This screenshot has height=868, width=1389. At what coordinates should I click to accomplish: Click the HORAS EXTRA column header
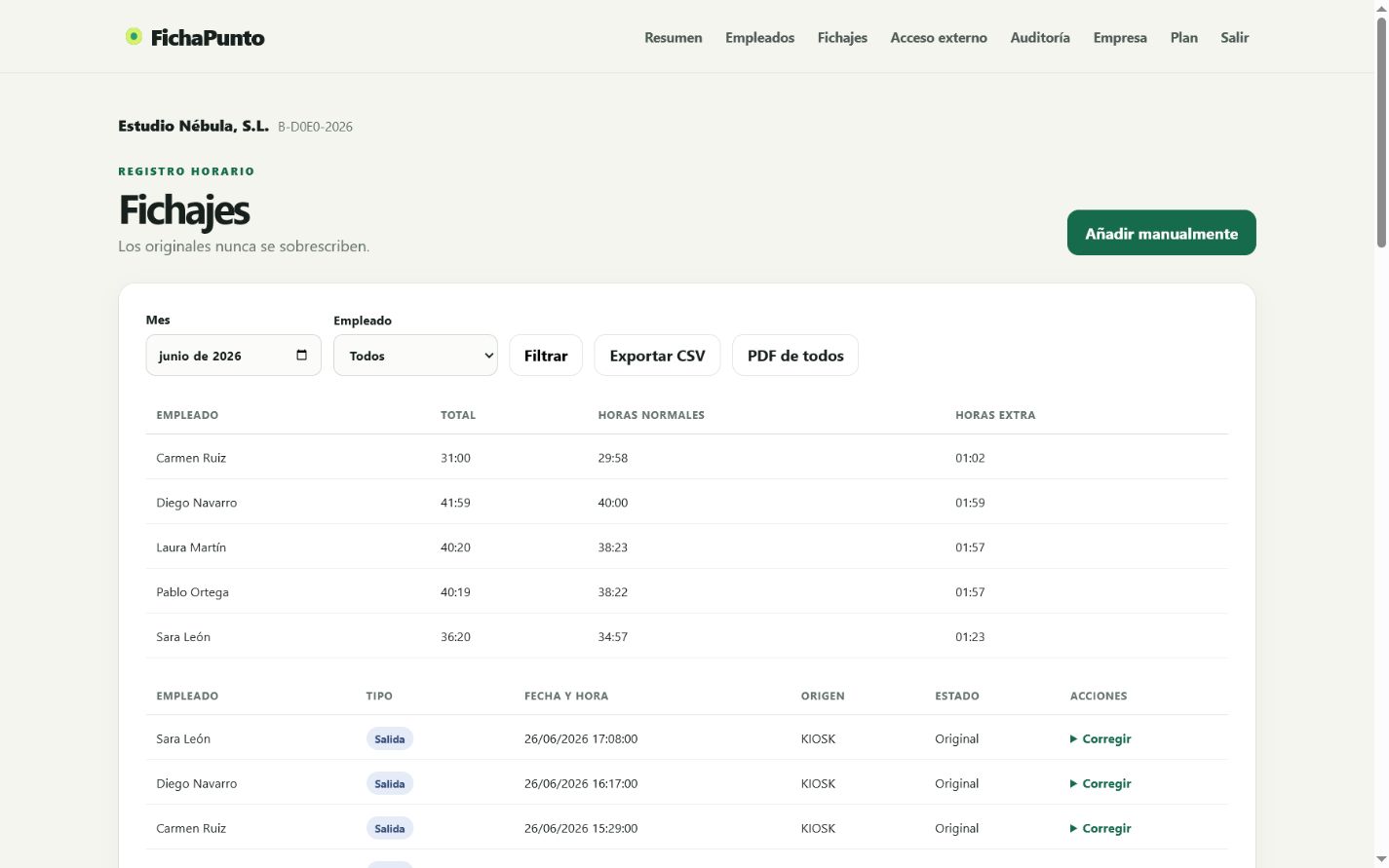[995, 415]
